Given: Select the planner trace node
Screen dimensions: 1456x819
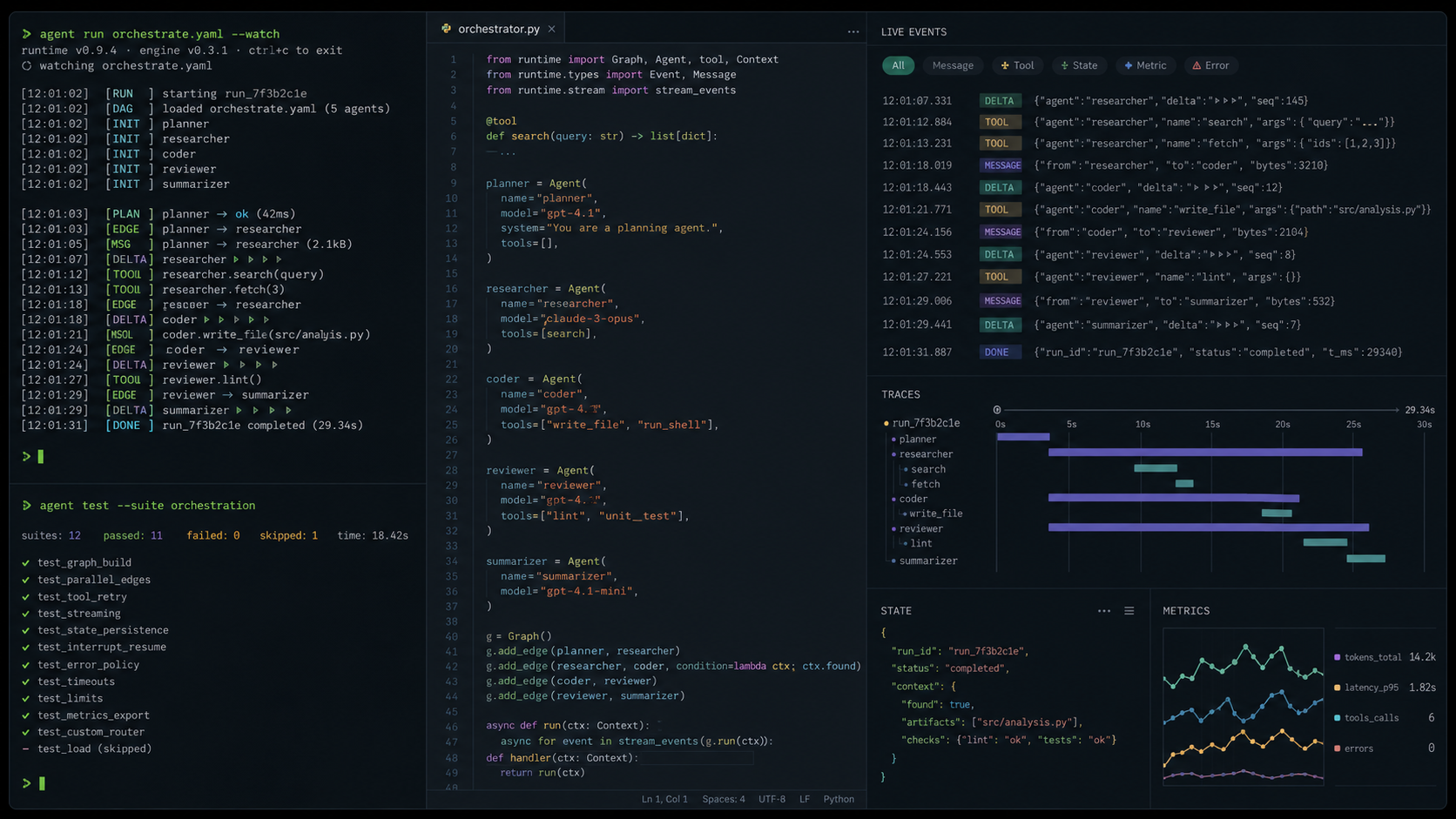Looking at the screenshot, I should click(918, 440).
